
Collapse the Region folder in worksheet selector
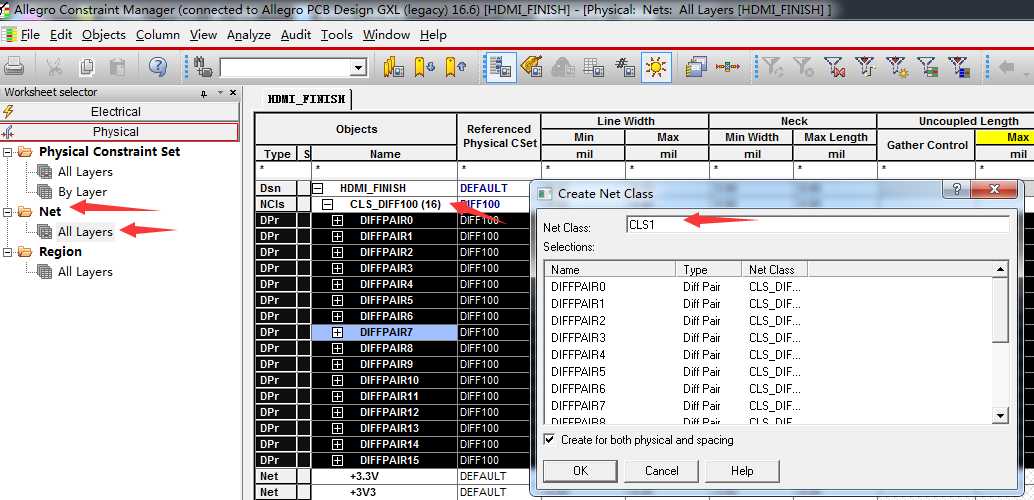[x=8, y=252]
